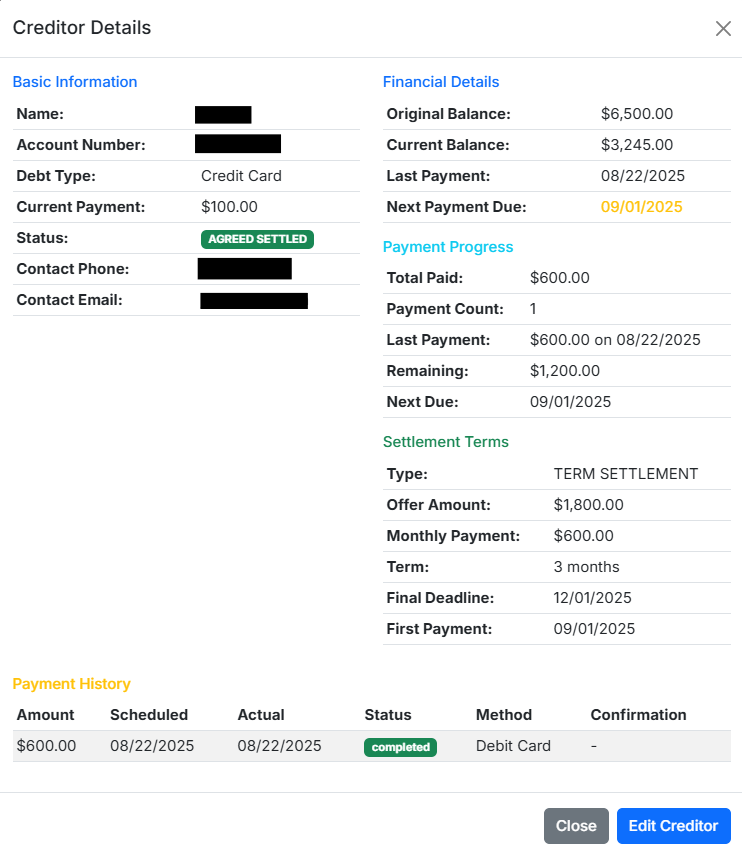This screenshot has height=848, width=742.
Task: Select the Basic Information section header
Action: [74, 81]
